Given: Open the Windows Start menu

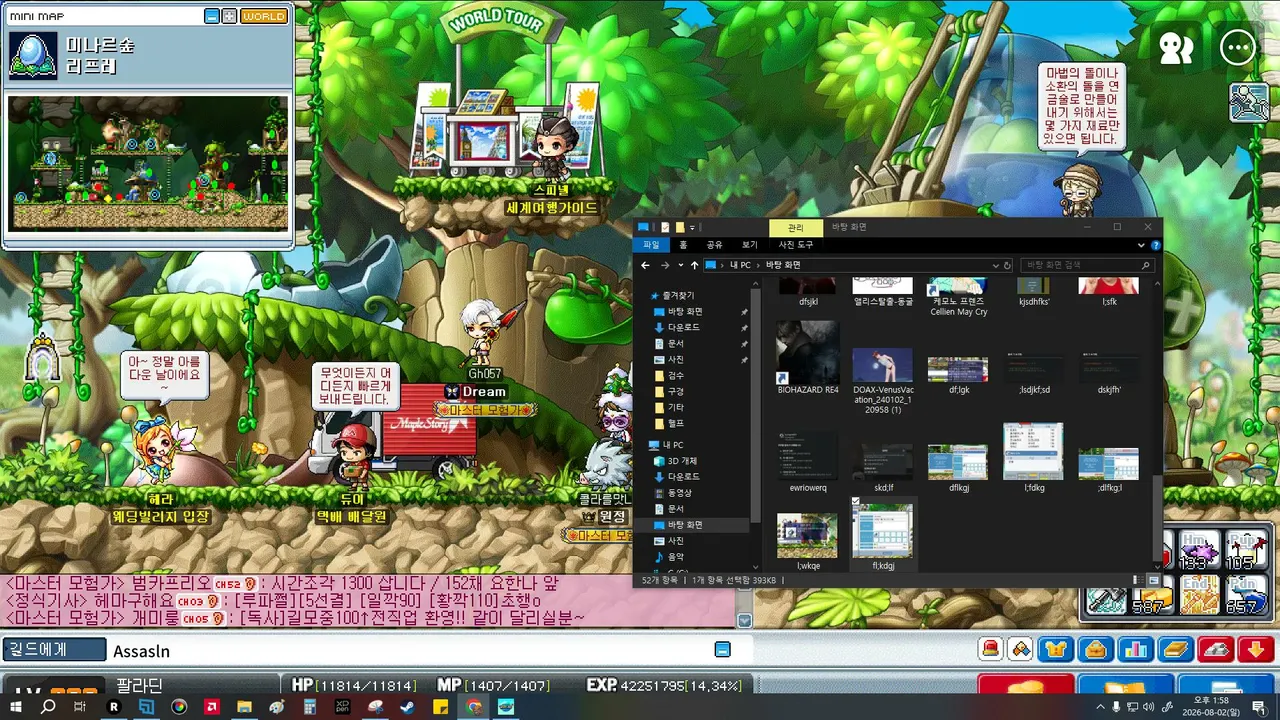Looking at the screenshot, I should tap(16, 707).
